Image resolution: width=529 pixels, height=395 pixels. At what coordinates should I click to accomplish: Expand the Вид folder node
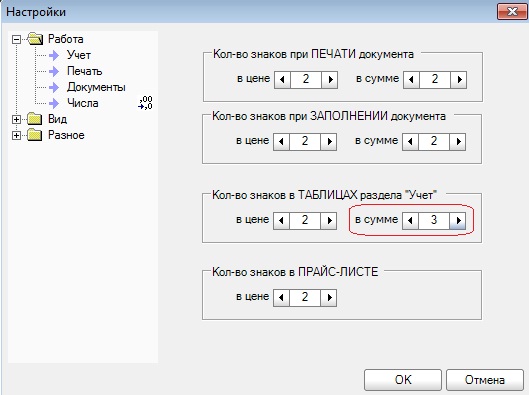(x=16, y=119)
